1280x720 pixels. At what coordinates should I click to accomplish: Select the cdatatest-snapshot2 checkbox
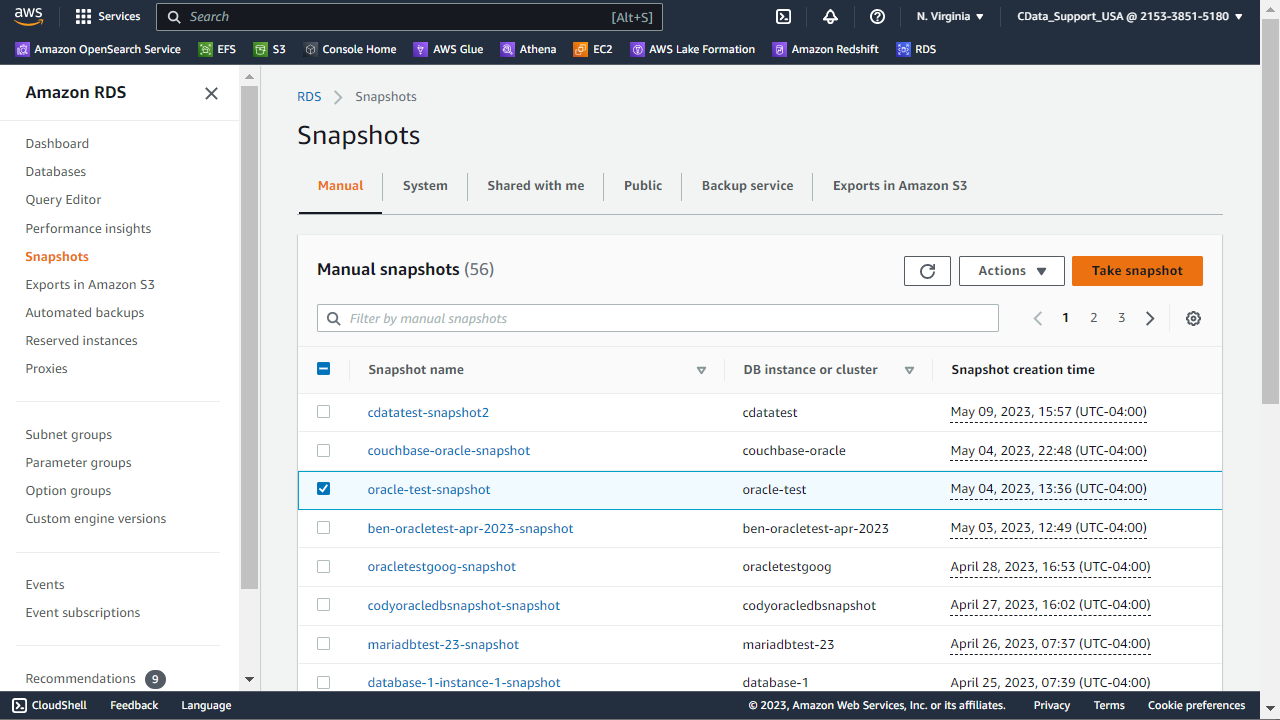point(323,411)
